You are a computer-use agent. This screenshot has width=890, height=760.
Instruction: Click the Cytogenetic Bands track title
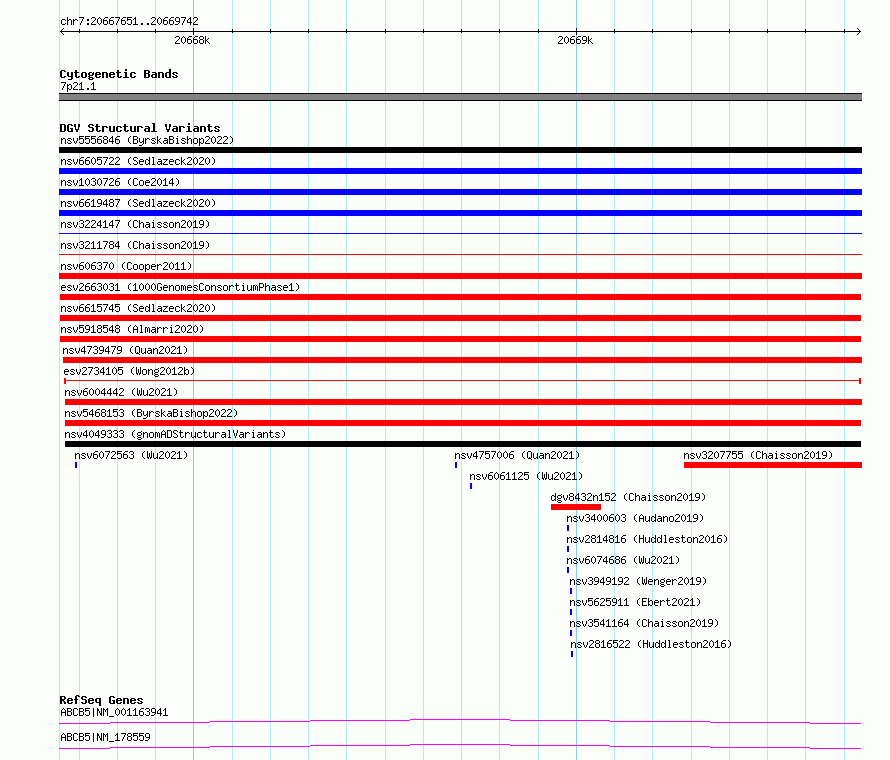(x=119, y=74)
